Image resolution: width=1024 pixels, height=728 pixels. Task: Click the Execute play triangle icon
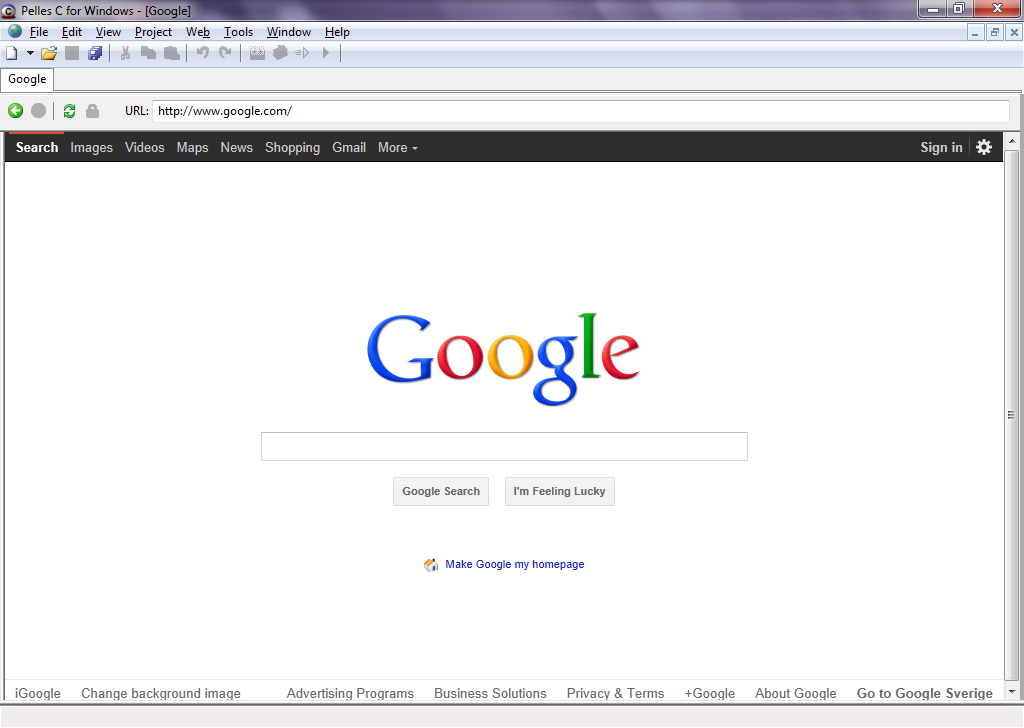point(326,54)
